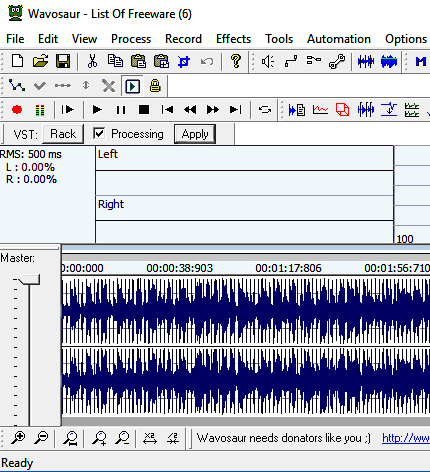Viewport: 430px width, 472px height.
Task: Cut selection with the scissors icon
Action: coord(92,61)
